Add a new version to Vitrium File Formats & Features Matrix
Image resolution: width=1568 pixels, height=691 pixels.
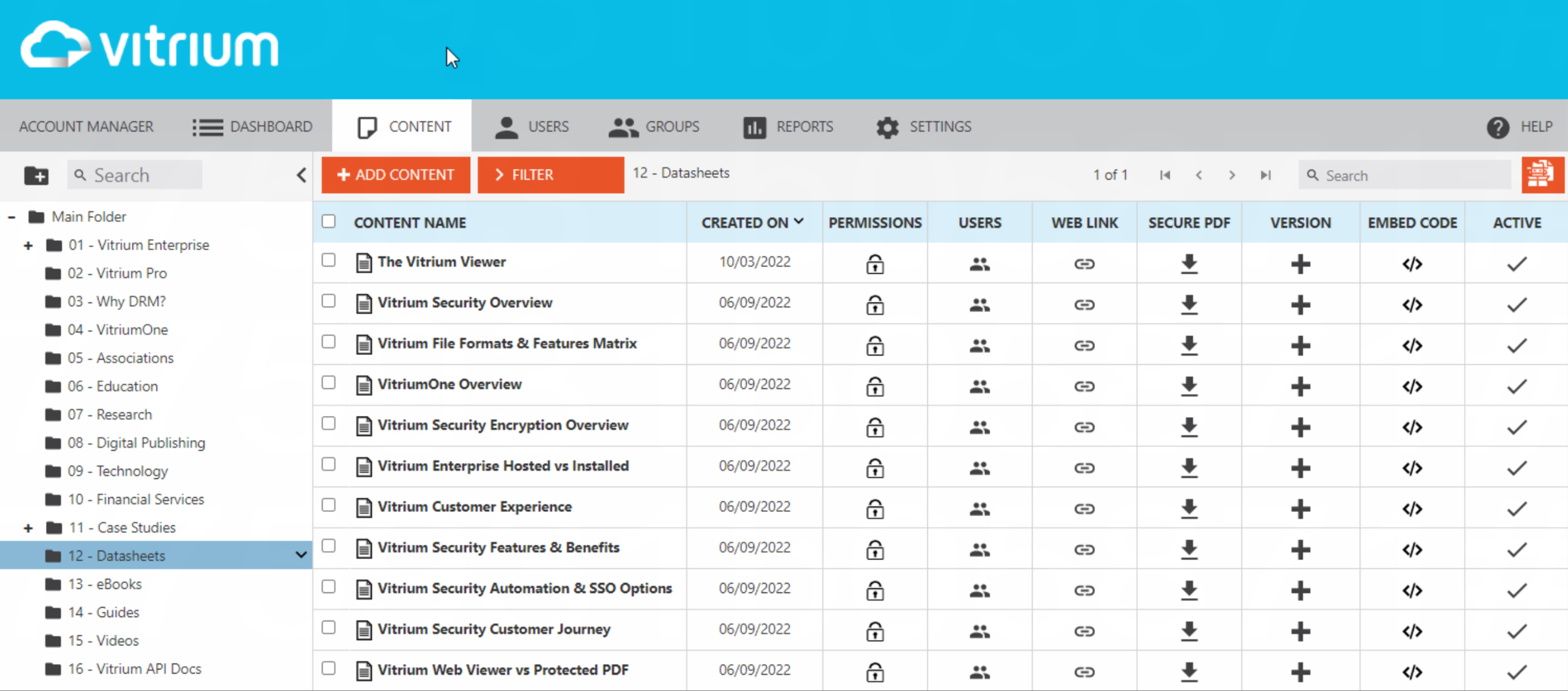point(1300,345)
